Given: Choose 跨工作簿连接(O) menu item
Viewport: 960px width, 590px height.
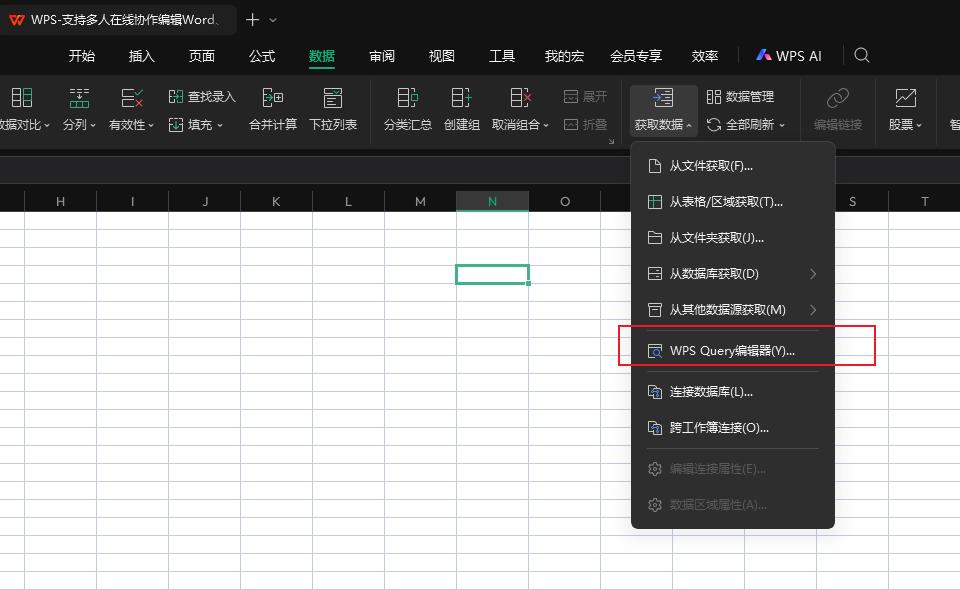Looking at the screenshot, I should [x=733, y=428].
